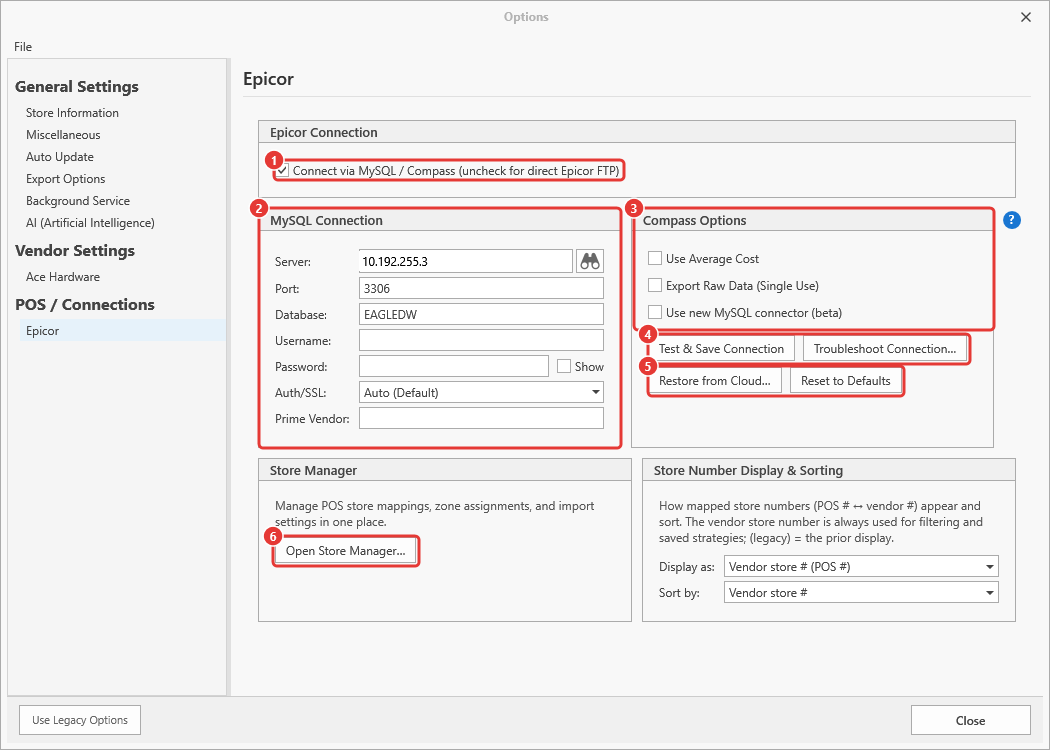
Task: Click the MySQL Connection group title
Action: coord(326,220)
